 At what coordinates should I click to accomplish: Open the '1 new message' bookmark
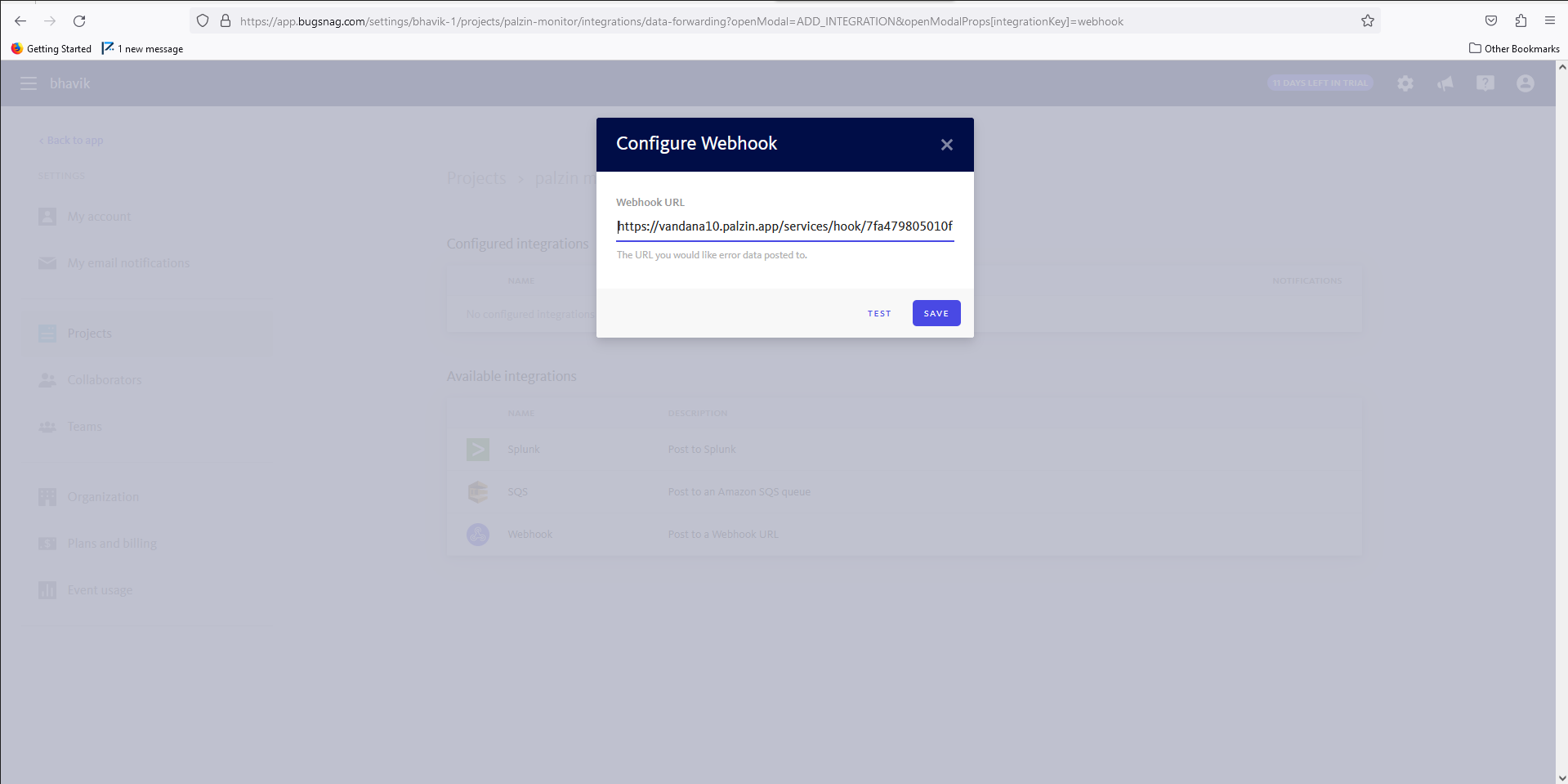pos(142,49)
